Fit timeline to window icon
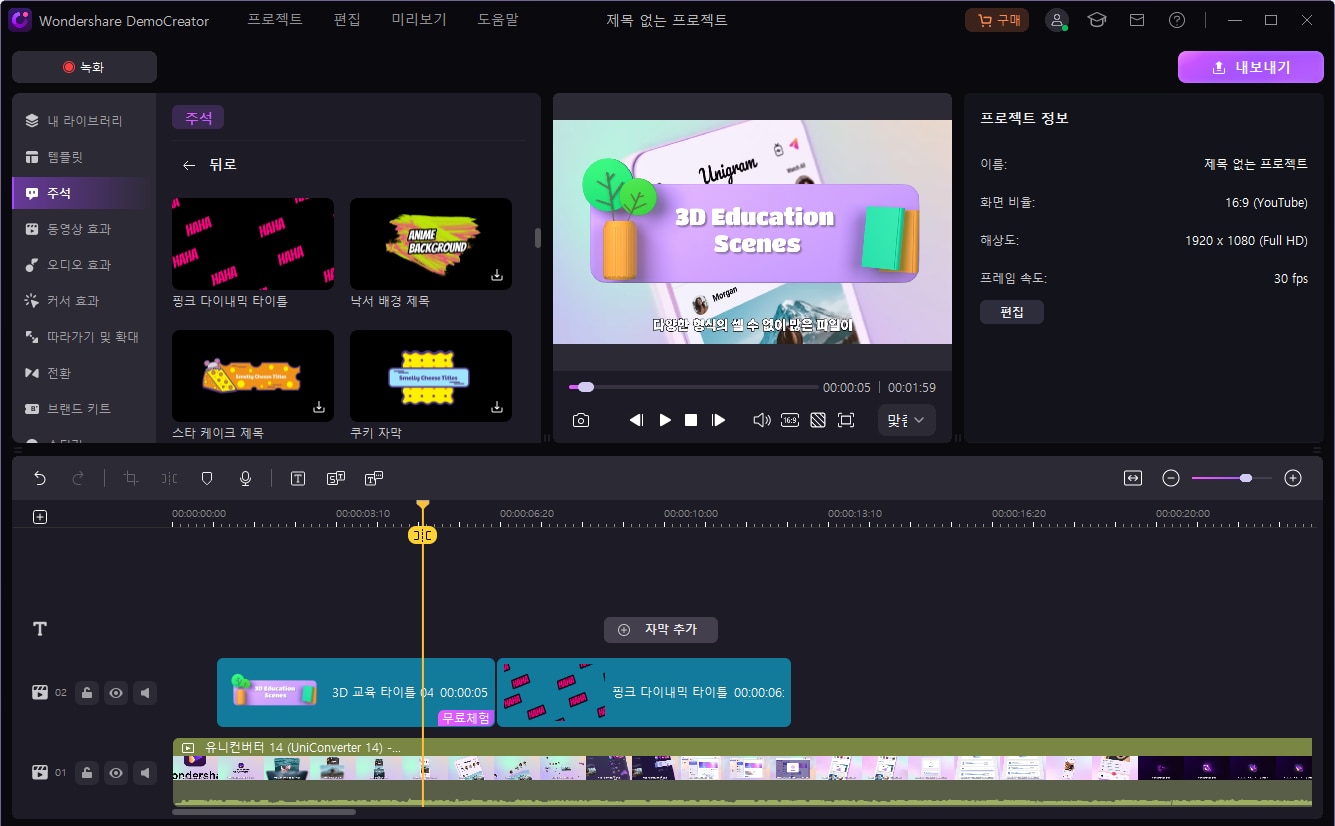Viewport: 1335px width, 826px height. click(1133, 479)
